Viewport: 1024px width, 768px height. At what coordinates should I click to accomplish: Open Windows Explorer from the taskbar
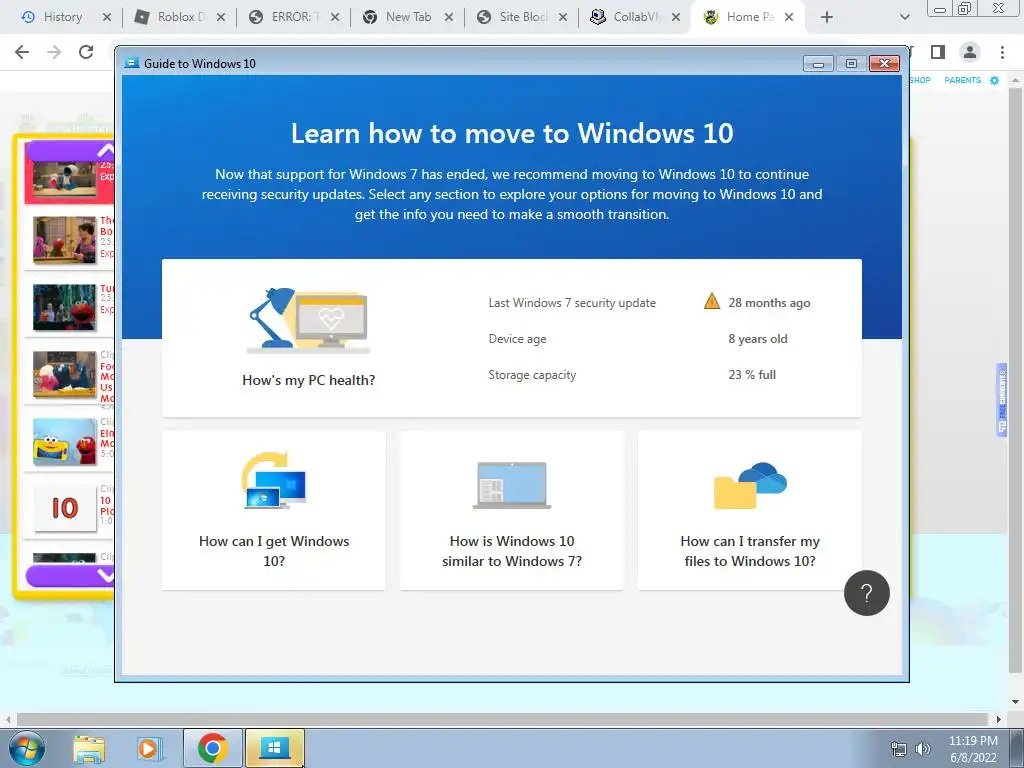tap(89, 749)
